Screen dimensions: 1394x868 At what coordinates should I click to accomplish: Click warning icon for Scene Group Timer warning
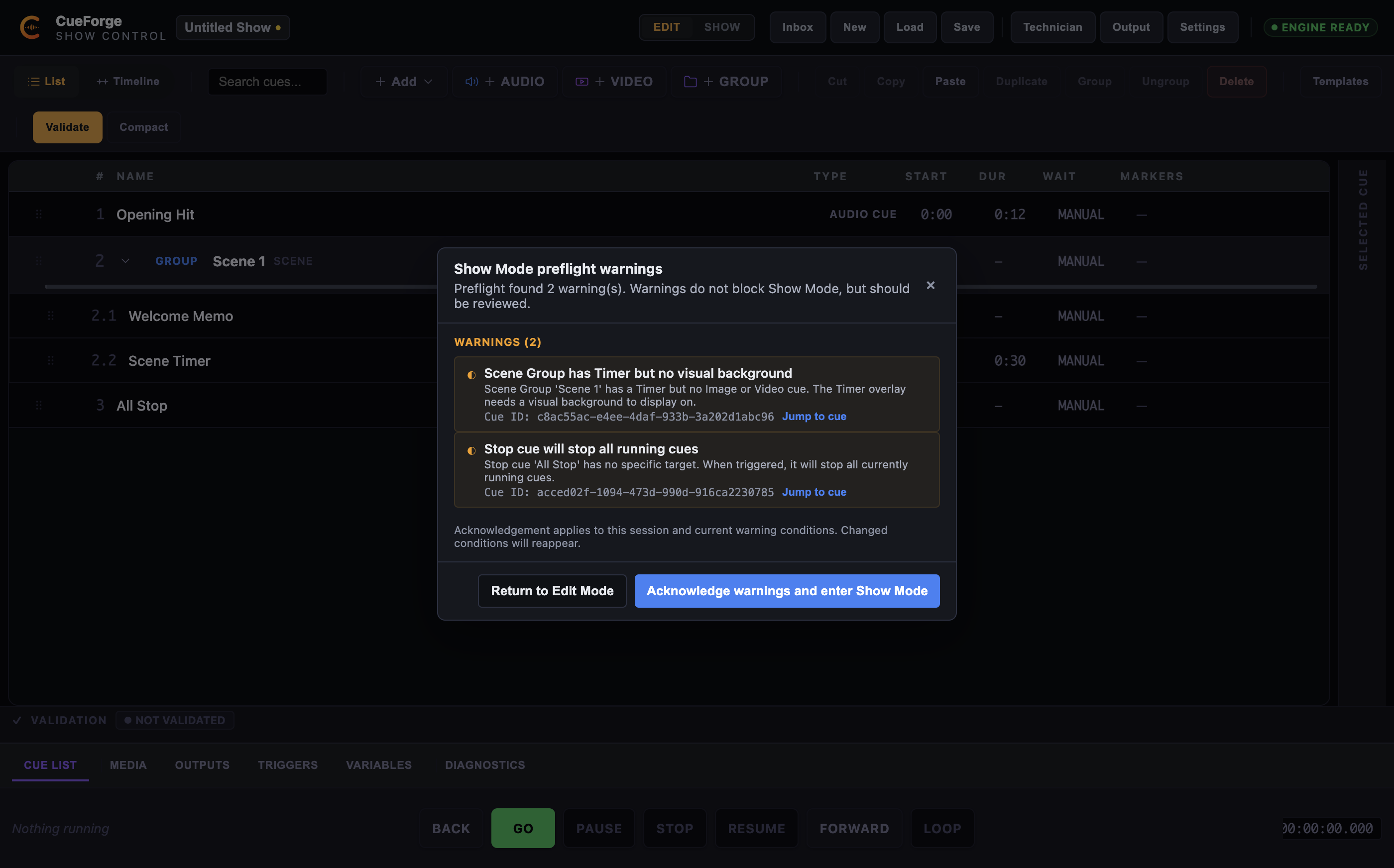coord(471,375)
